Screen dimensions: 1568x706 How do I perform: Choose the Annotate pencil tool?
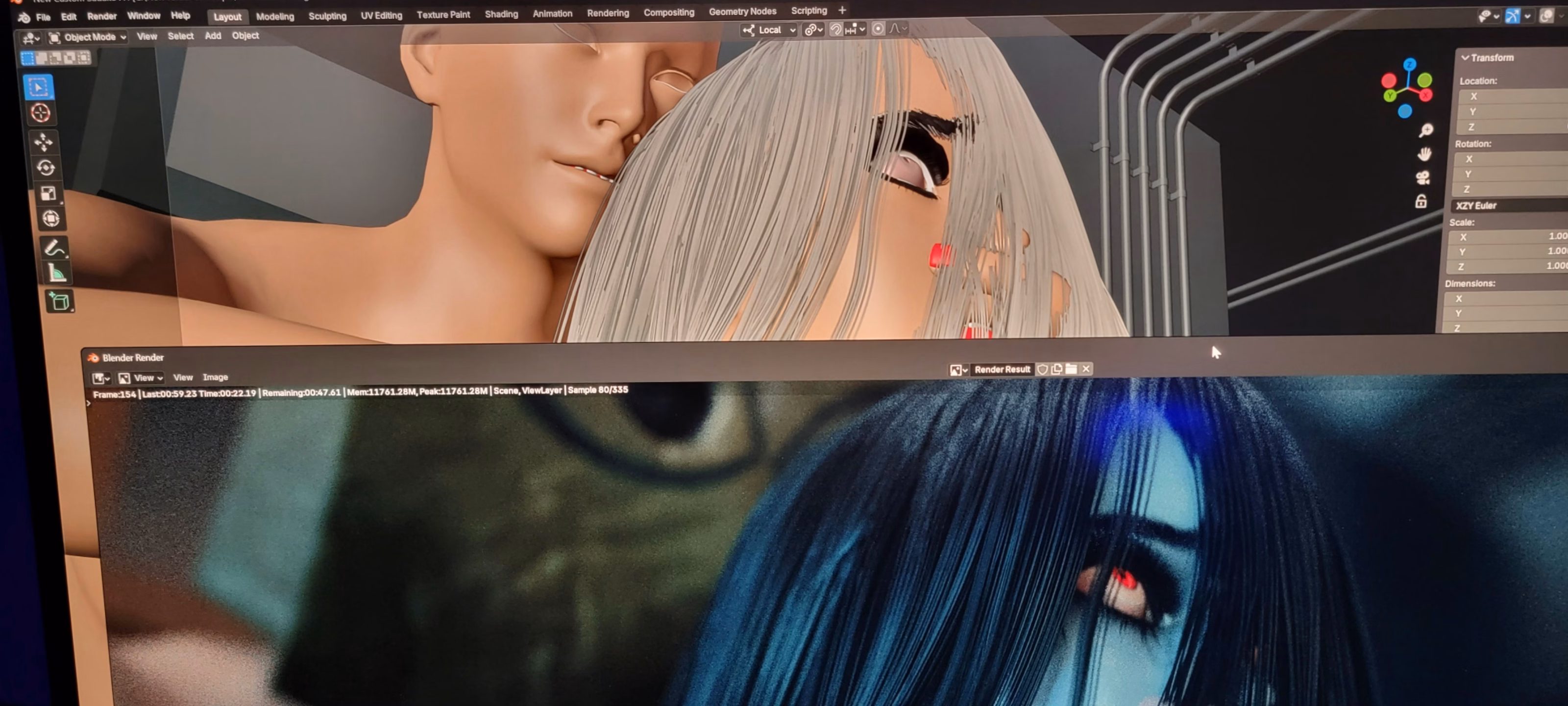click(55, 249)
